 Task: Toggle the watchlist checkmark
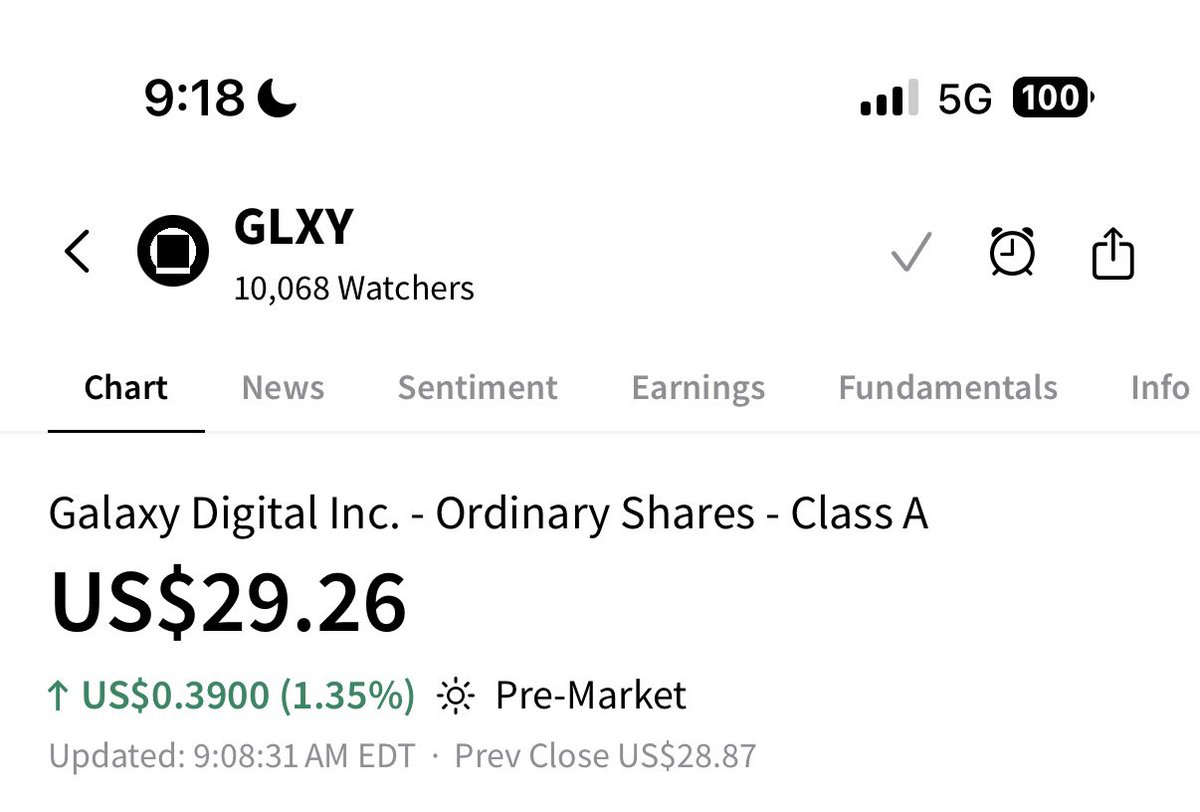click(911, 252)
